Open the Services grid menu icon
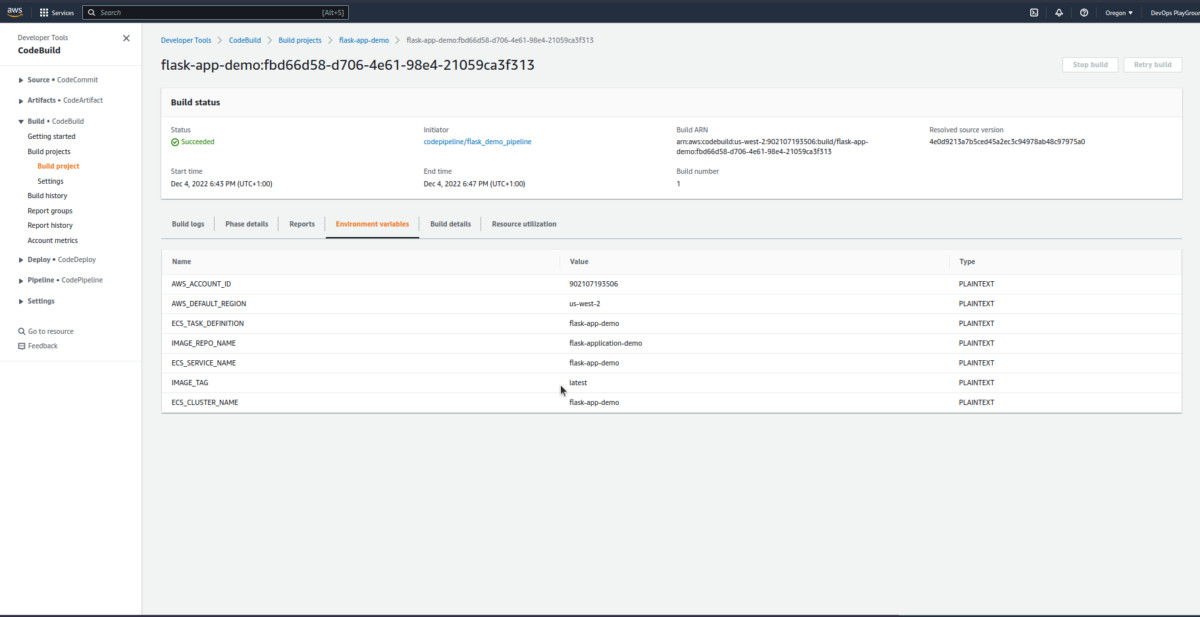Screen dimensions: 1200x617 coord(44,13)
